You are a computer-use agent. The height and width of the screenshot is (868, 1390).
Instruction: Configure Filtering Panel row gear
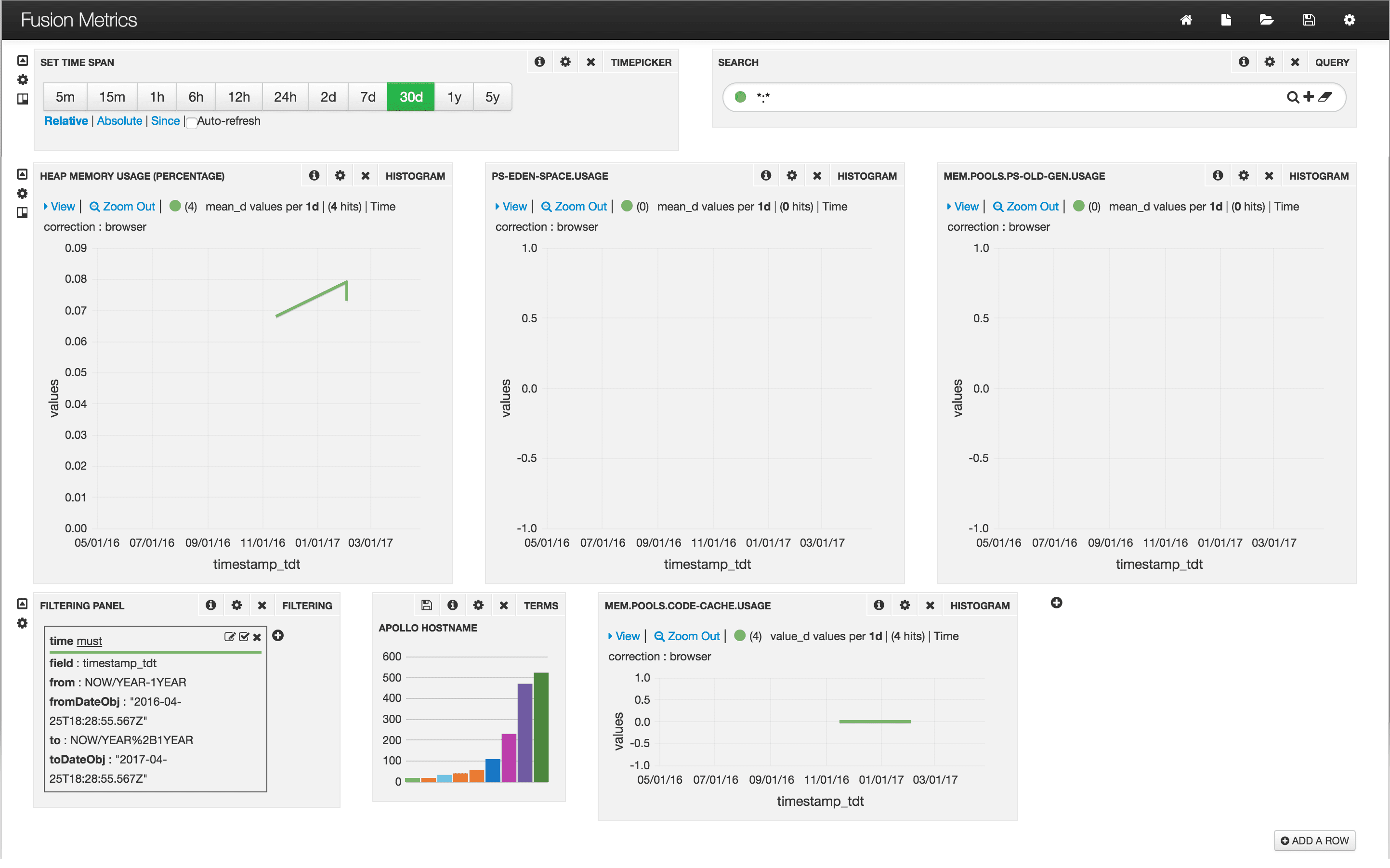point(22,623)
